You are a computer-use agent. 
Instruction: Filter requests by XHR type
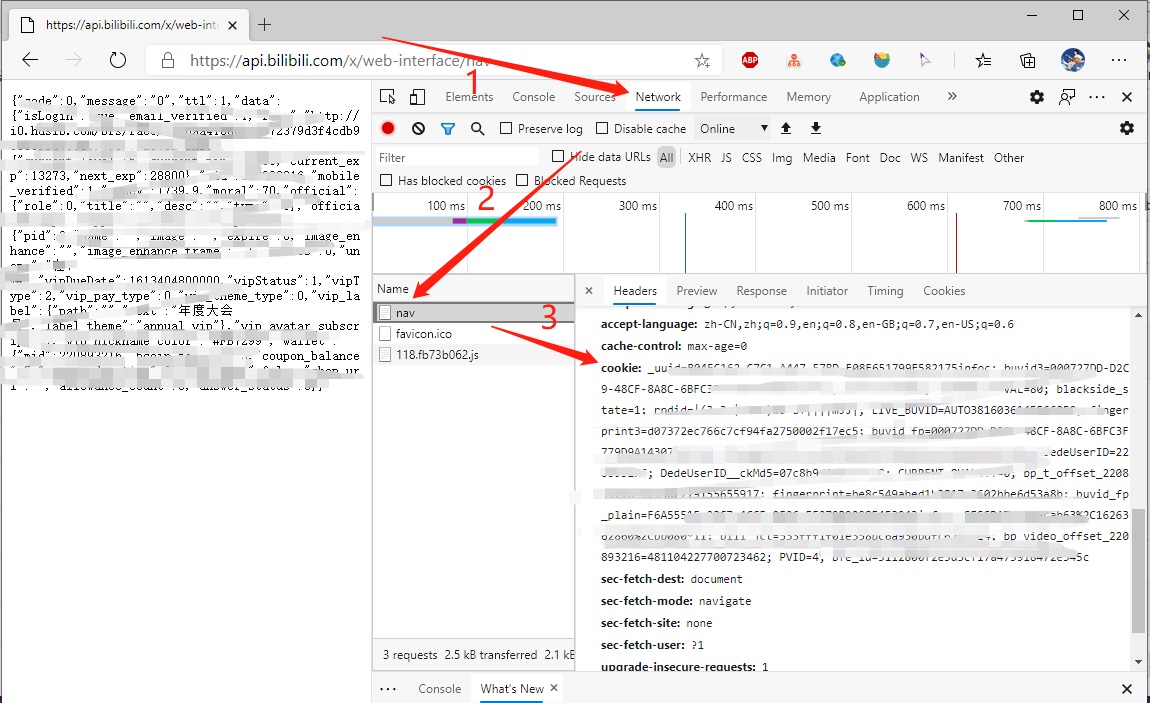click(699, 157)
